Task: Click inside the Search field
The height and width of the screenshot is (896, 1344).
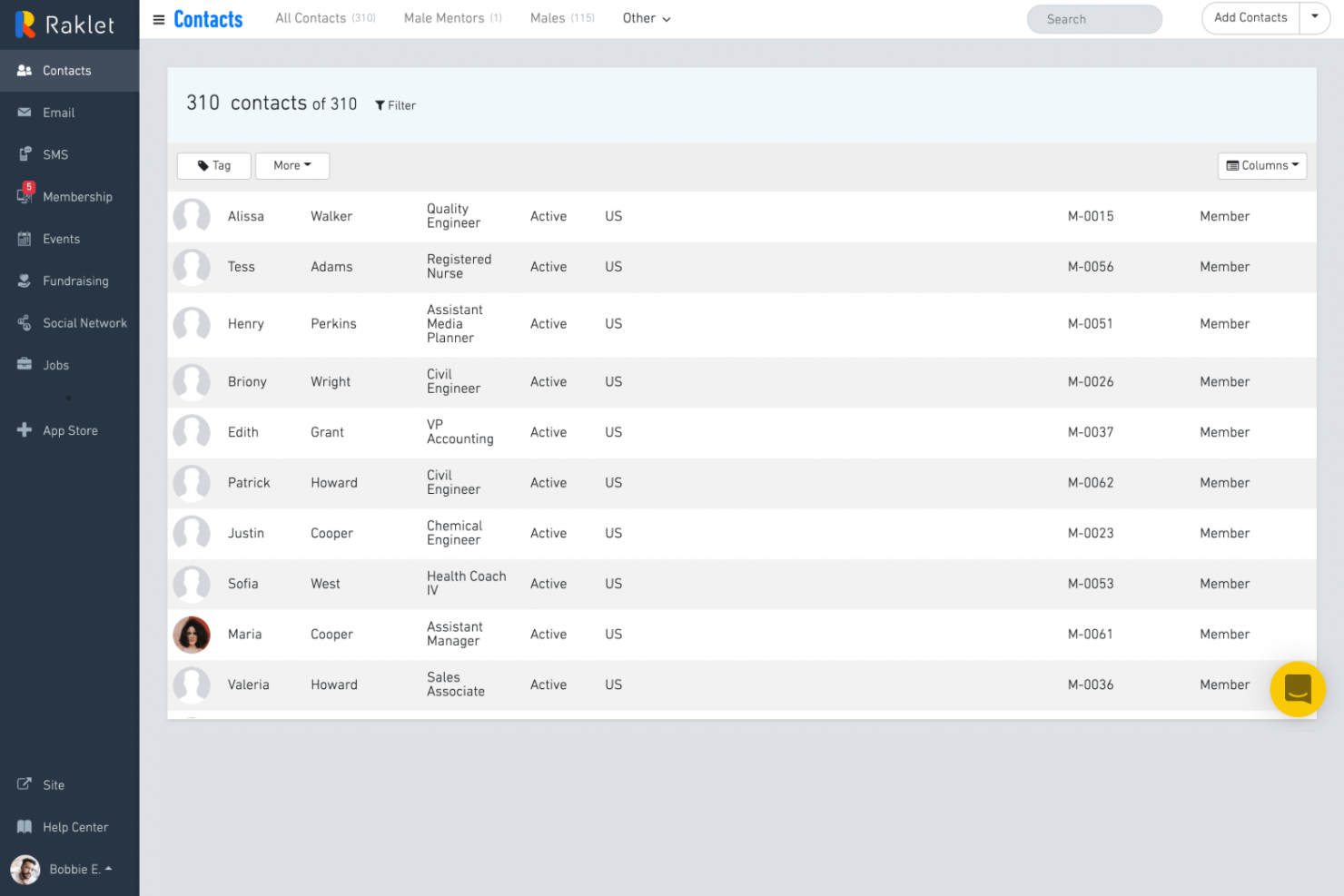Action: [x=1094, y=18]
